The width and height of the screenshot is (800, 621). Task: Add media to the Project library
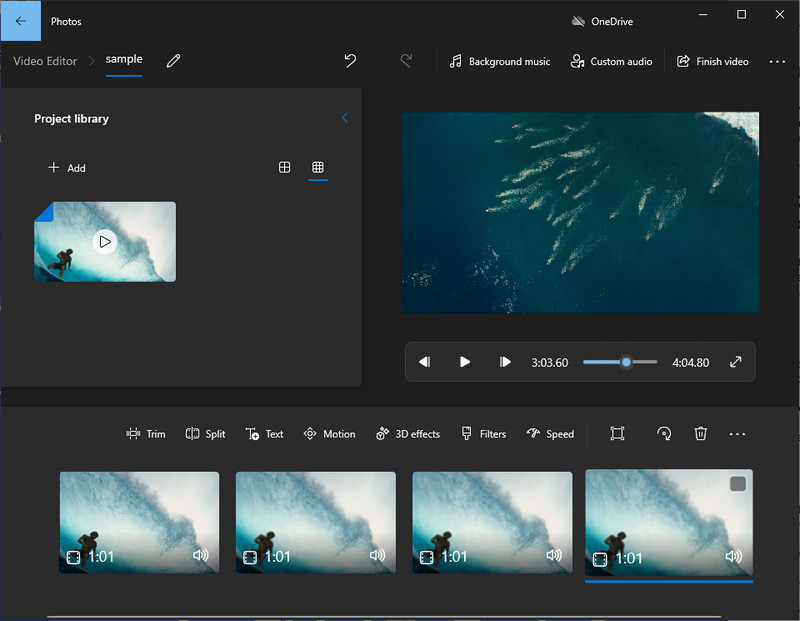coord(67,168)
